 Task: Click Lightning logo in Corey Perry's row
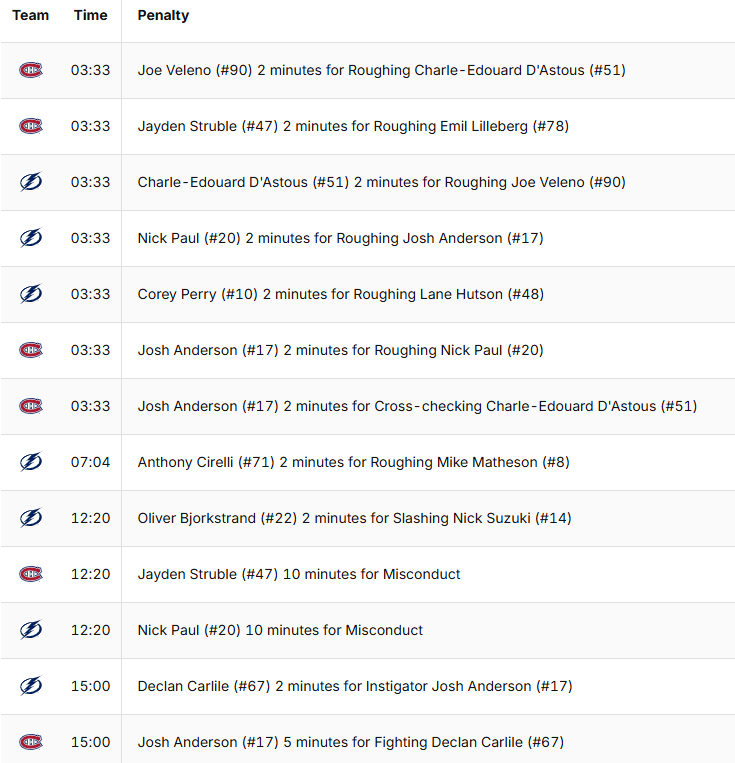tap(31, 294)
